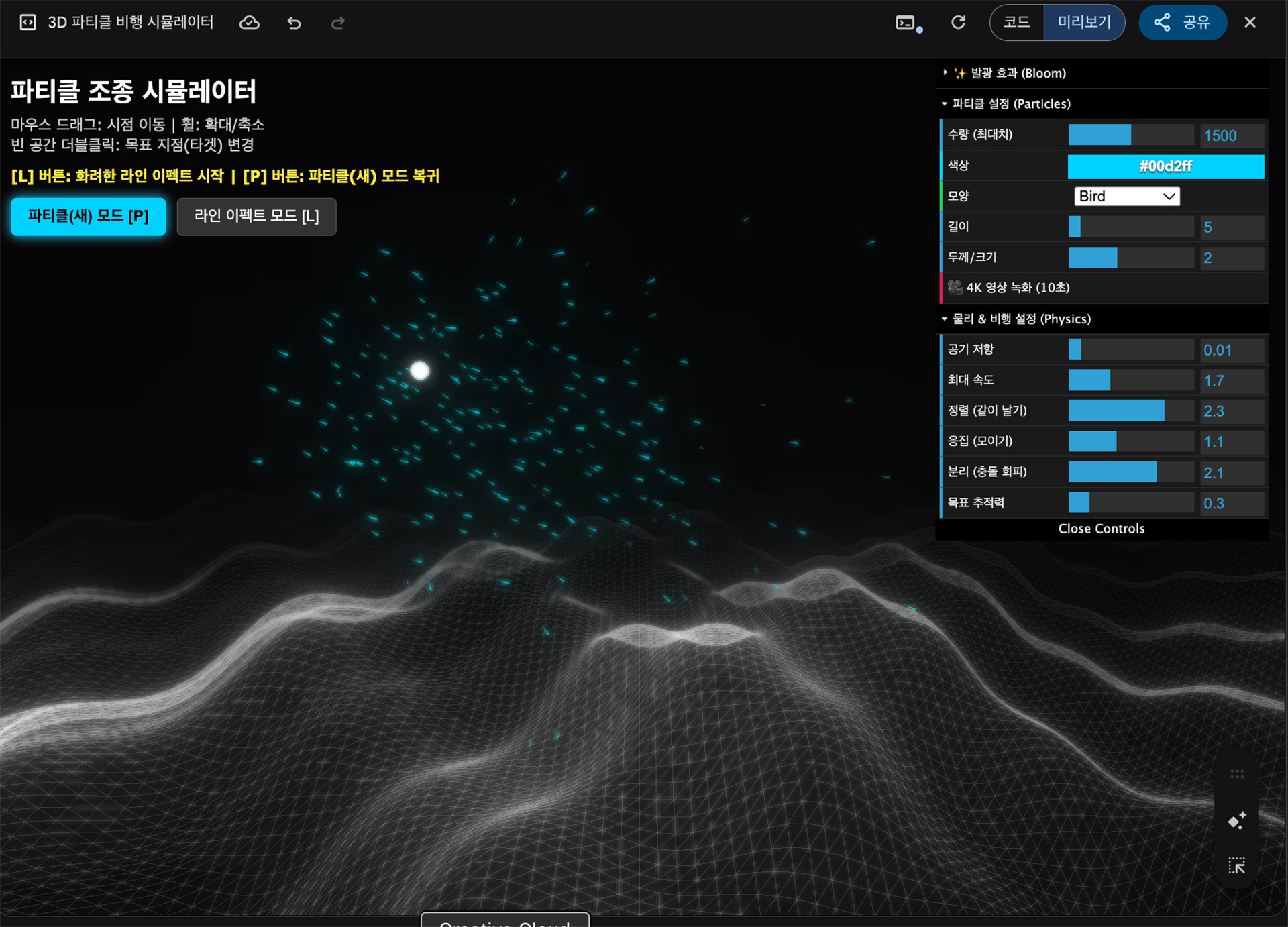Collapse the 파티클 설정 (Particles) section
The image size is (1288, 927).
[1011, 104]
